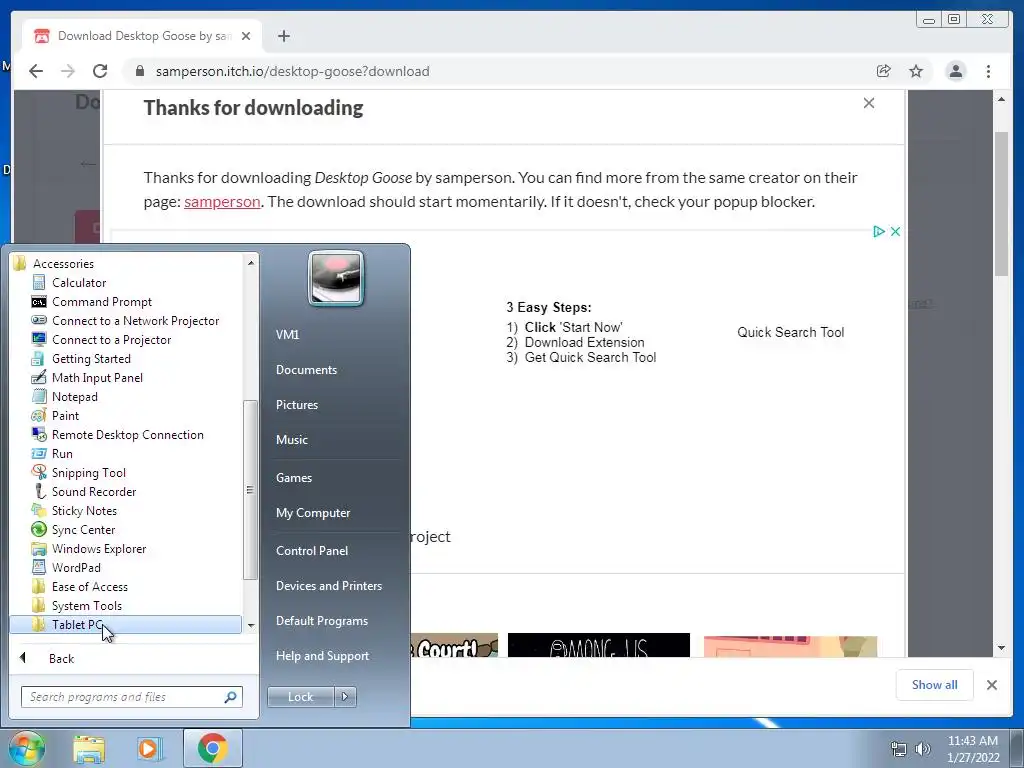Image resolution: width=1024 pixels, height=768 pixels.
Task: Click the user account picture in the Start menu
Action: click(x=336, y=278)
